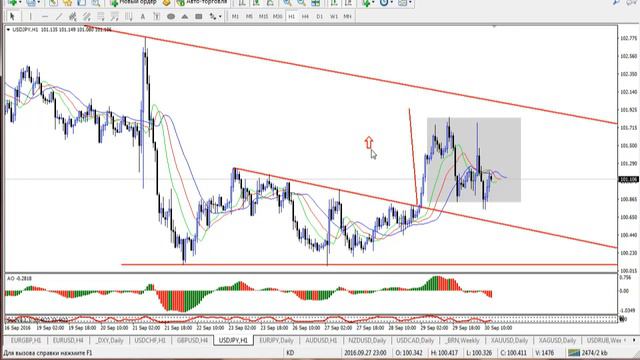Open the _BRN,Weekly chart tab
This screenshot has height=360, width=640.
click(462, 340)
